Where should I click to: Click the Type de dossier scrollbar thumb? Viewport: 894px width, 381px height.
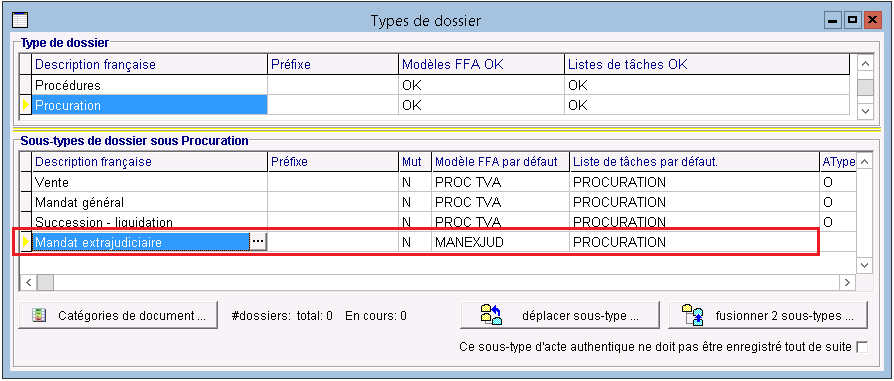tap(865, 87)
